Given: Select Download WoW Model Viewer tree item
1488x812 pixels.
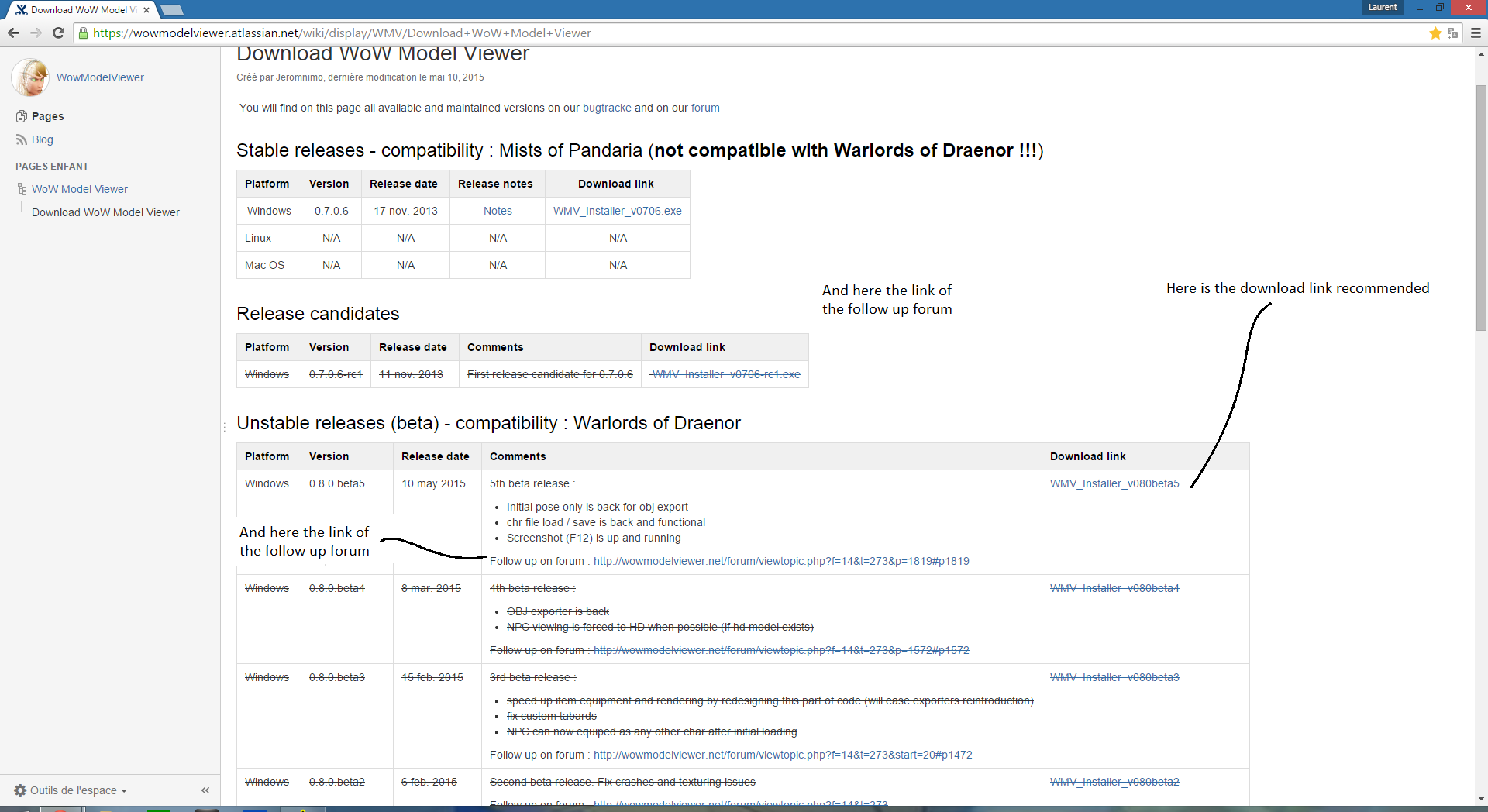Looking at the screenshot, I should 105,212.
